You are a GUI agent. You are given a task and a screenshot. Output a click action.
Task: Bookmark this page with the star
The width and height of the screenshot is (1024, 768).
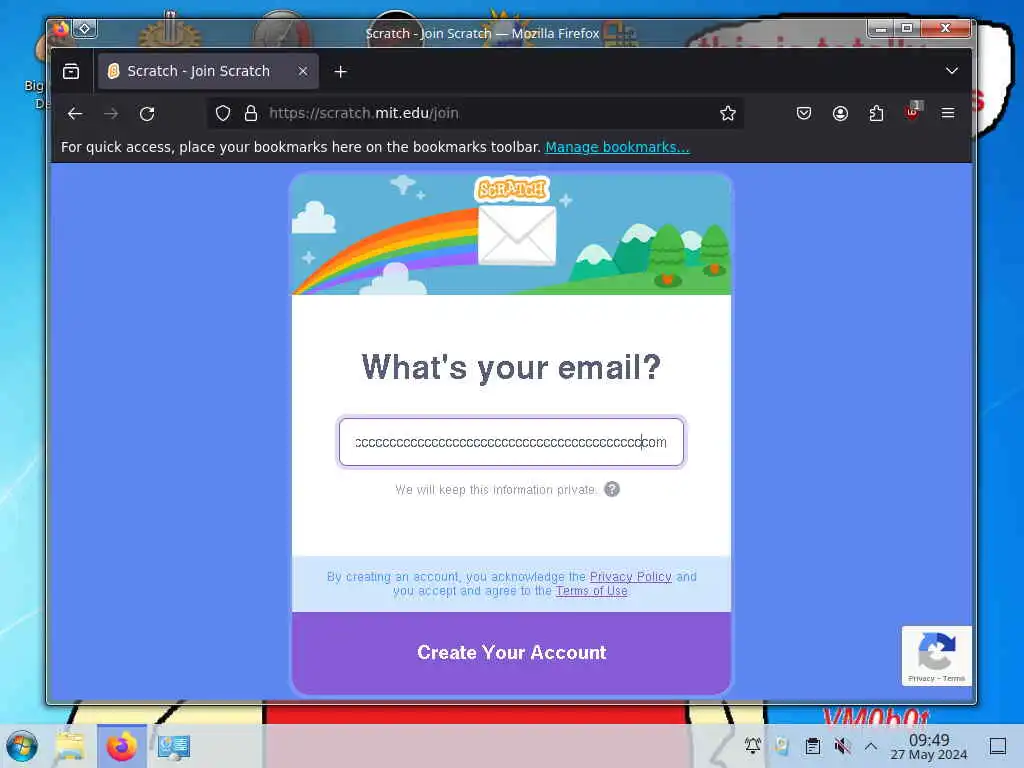[728, 114]
